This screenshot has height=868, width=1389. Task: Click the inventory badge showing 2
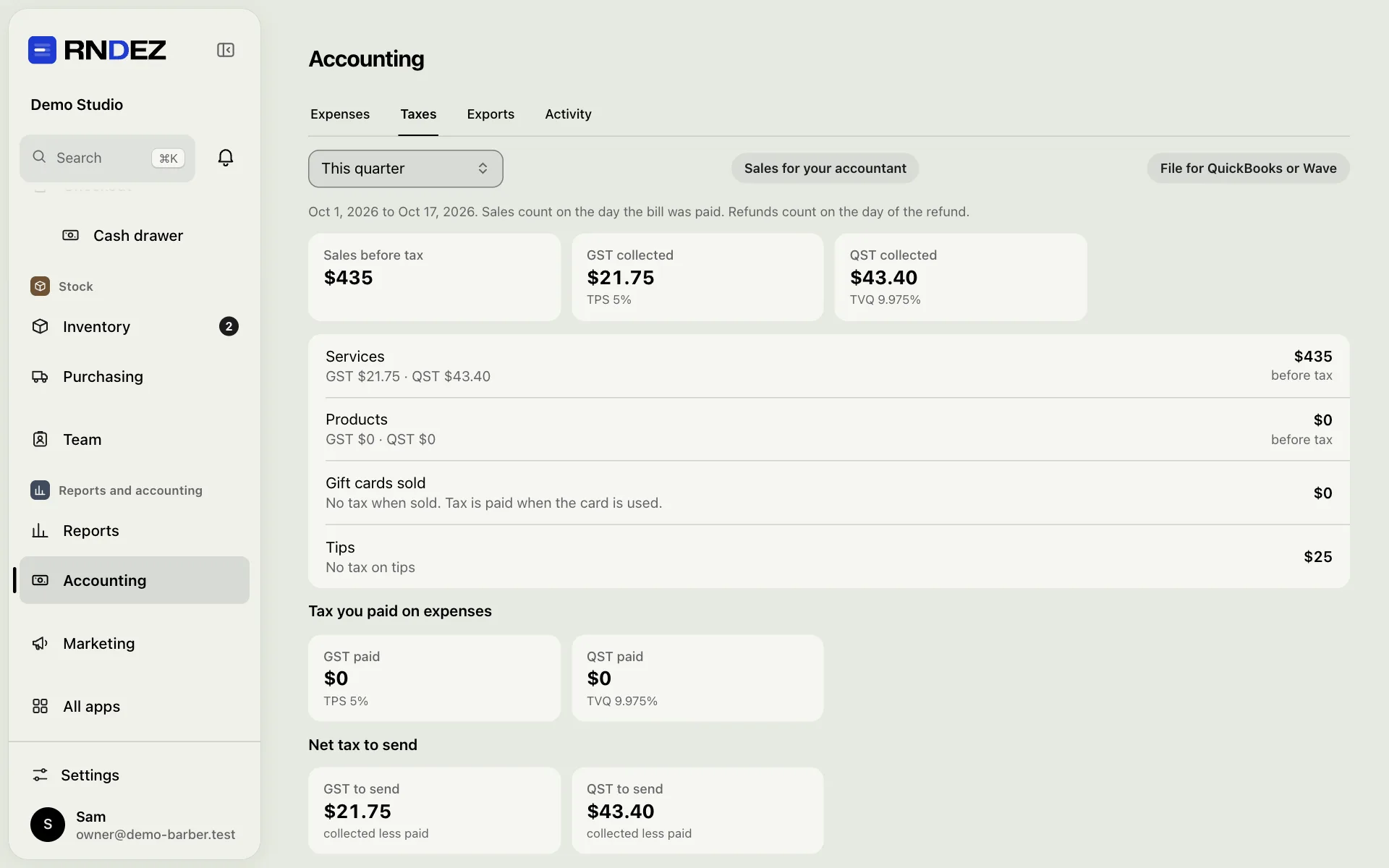click(229, 326)
